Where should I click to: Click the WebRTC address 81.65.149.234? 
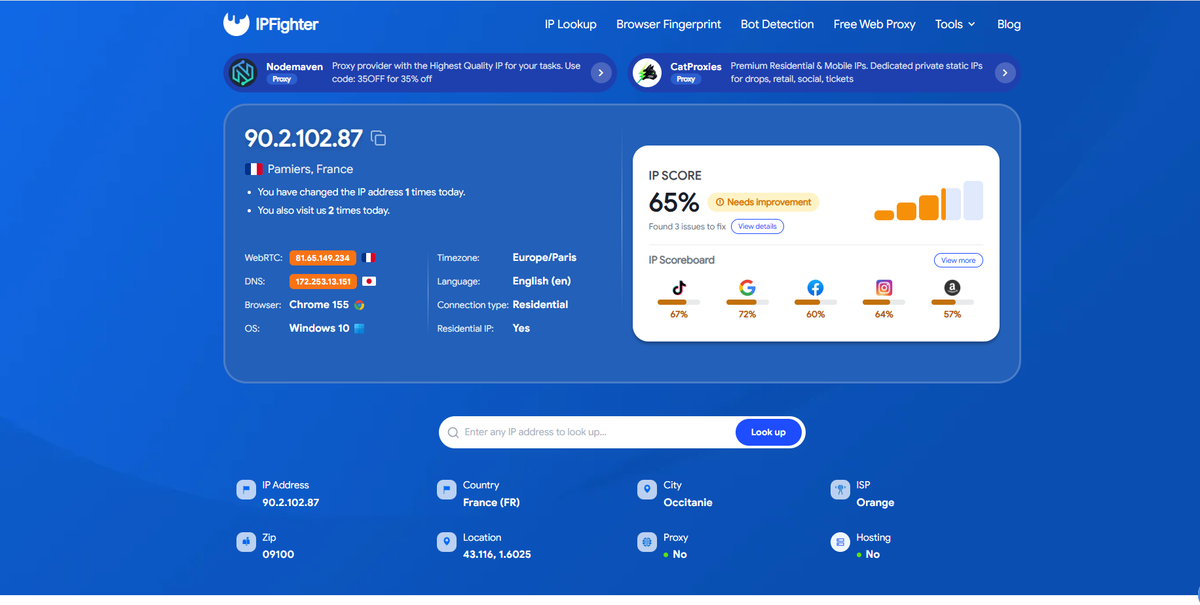pos(322,258)
